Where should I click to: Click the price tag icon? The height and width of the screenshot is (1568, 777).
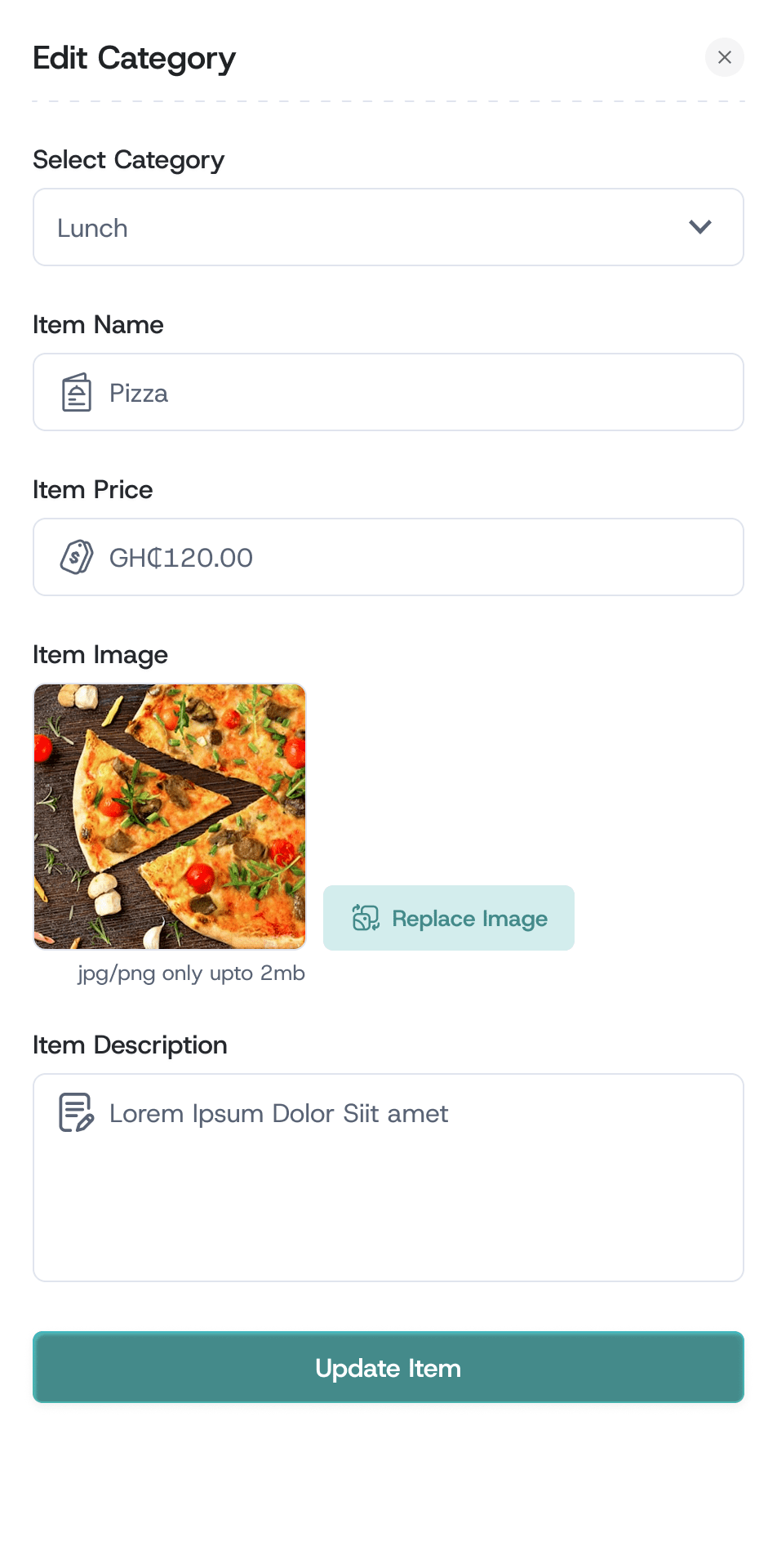[77, 558]
